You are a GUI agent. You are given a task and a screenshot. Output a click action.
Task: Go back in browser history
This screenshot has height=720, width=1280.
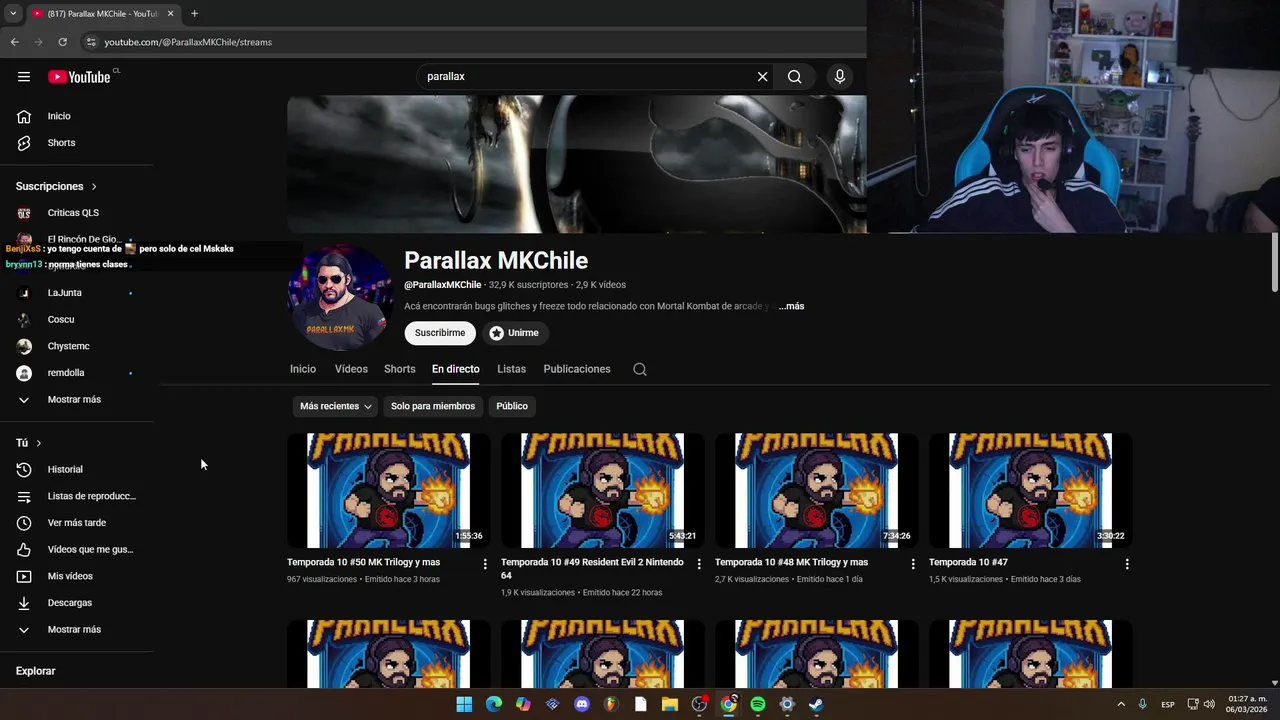(x=14, y=42)
